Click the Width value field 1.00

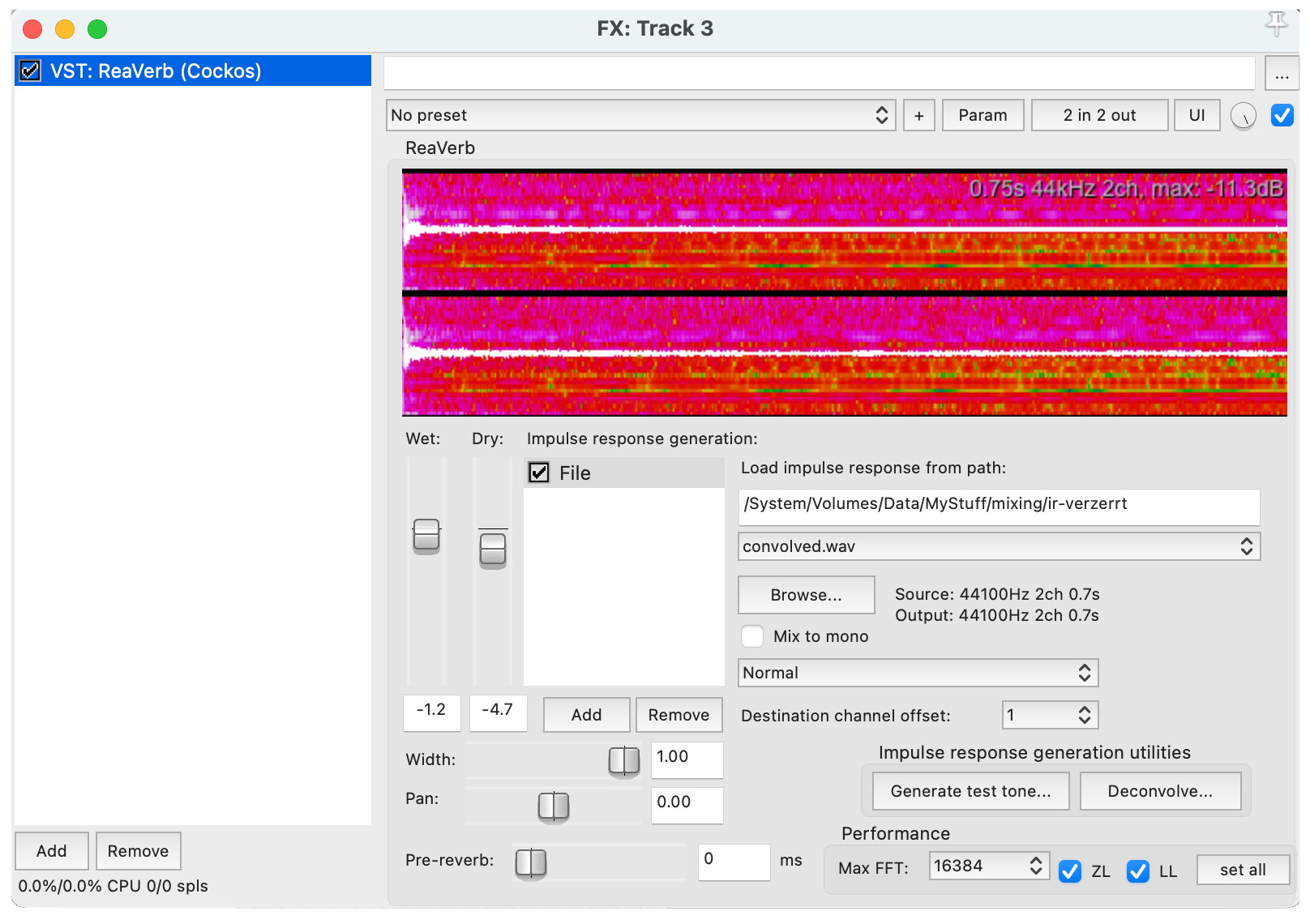[x=687, y=760]
